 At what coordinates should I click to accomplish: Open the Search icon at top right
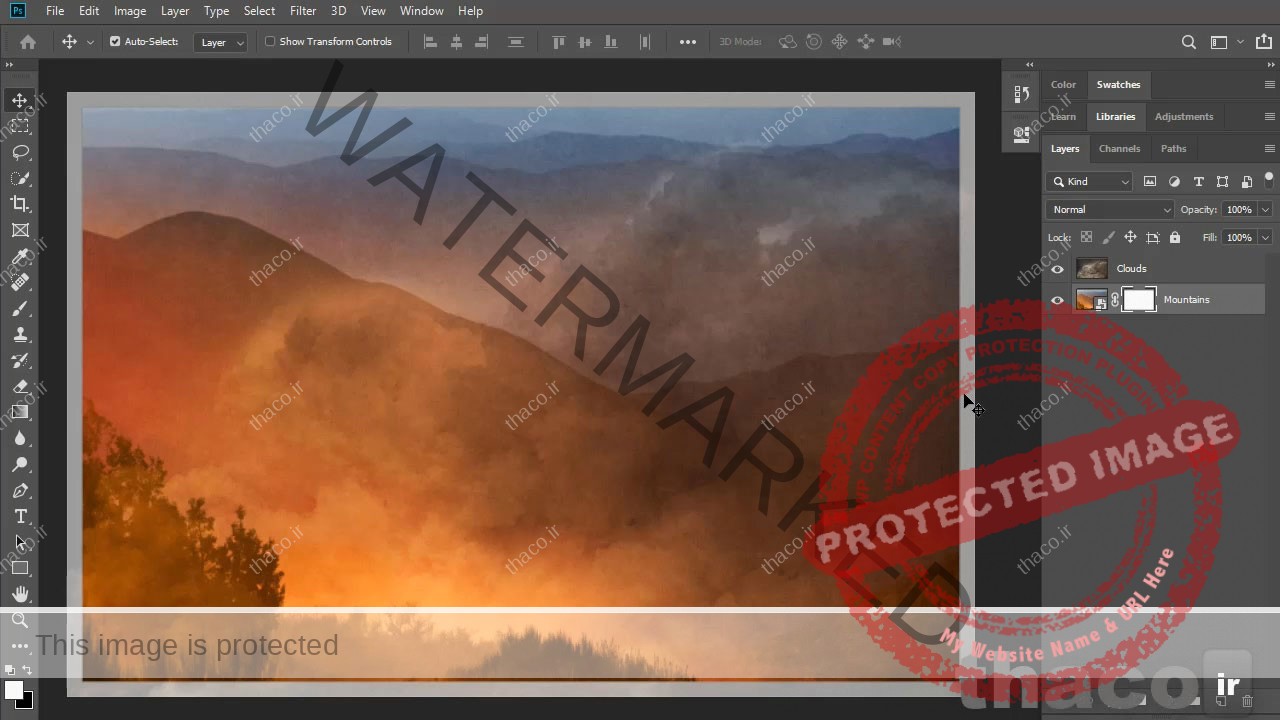click(x=1188, y=42)
